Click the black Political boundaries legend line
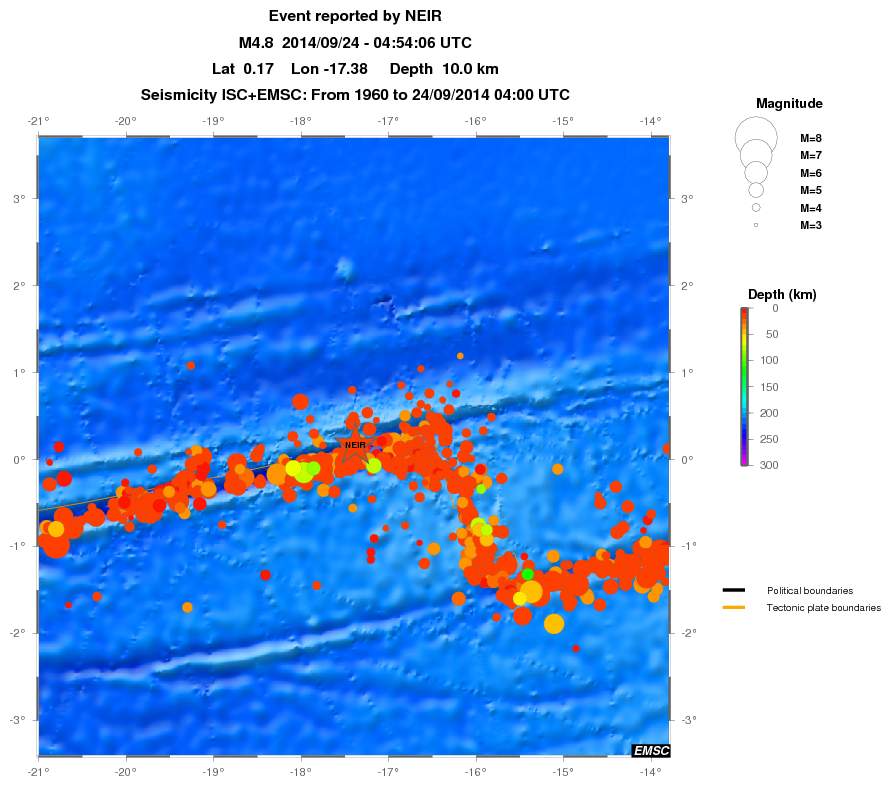The image size is (891, 786). (x=734, y=590)
